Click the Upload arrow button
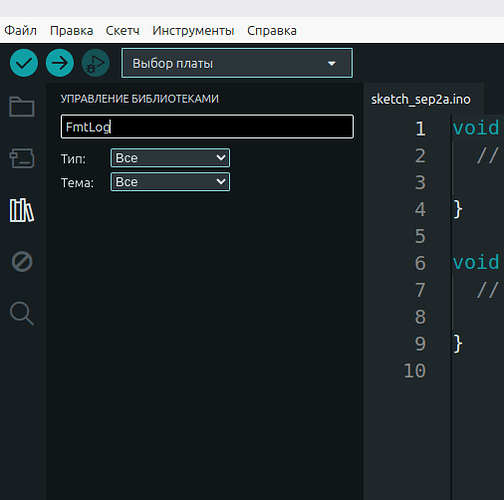 click(60, 63)
